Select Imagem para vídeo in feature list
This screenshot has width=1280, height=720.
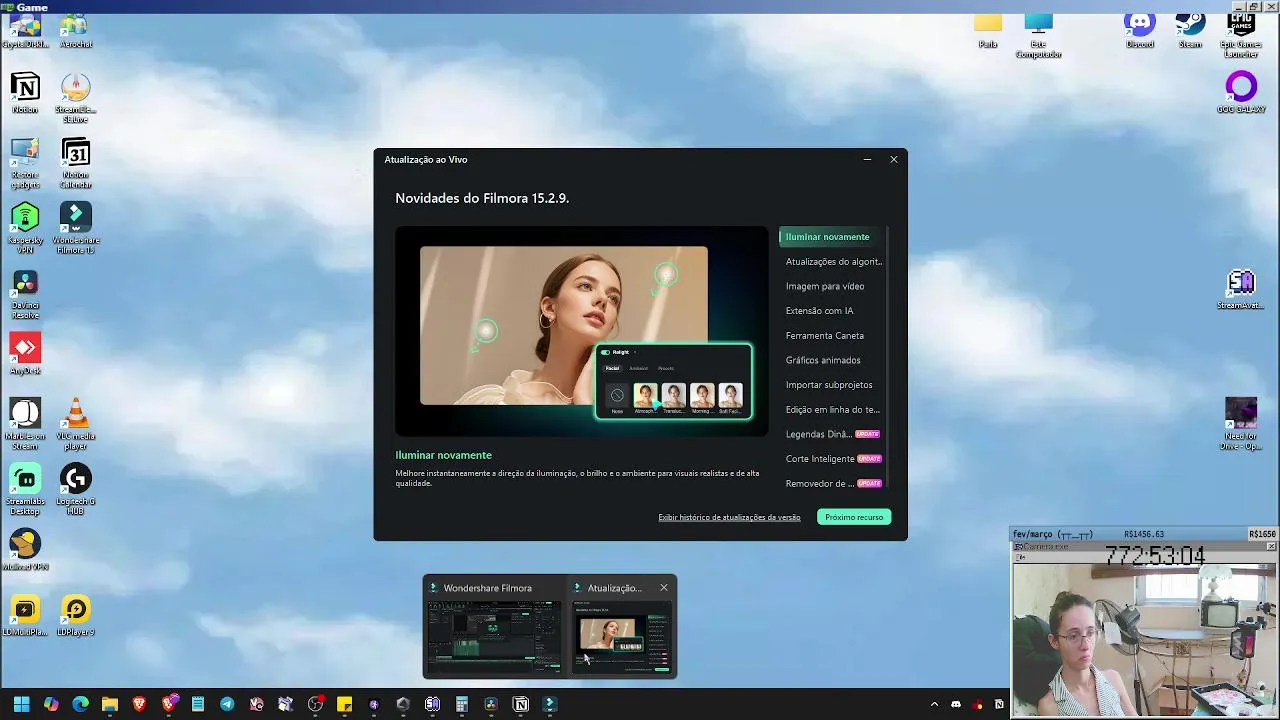coord(825,286)
